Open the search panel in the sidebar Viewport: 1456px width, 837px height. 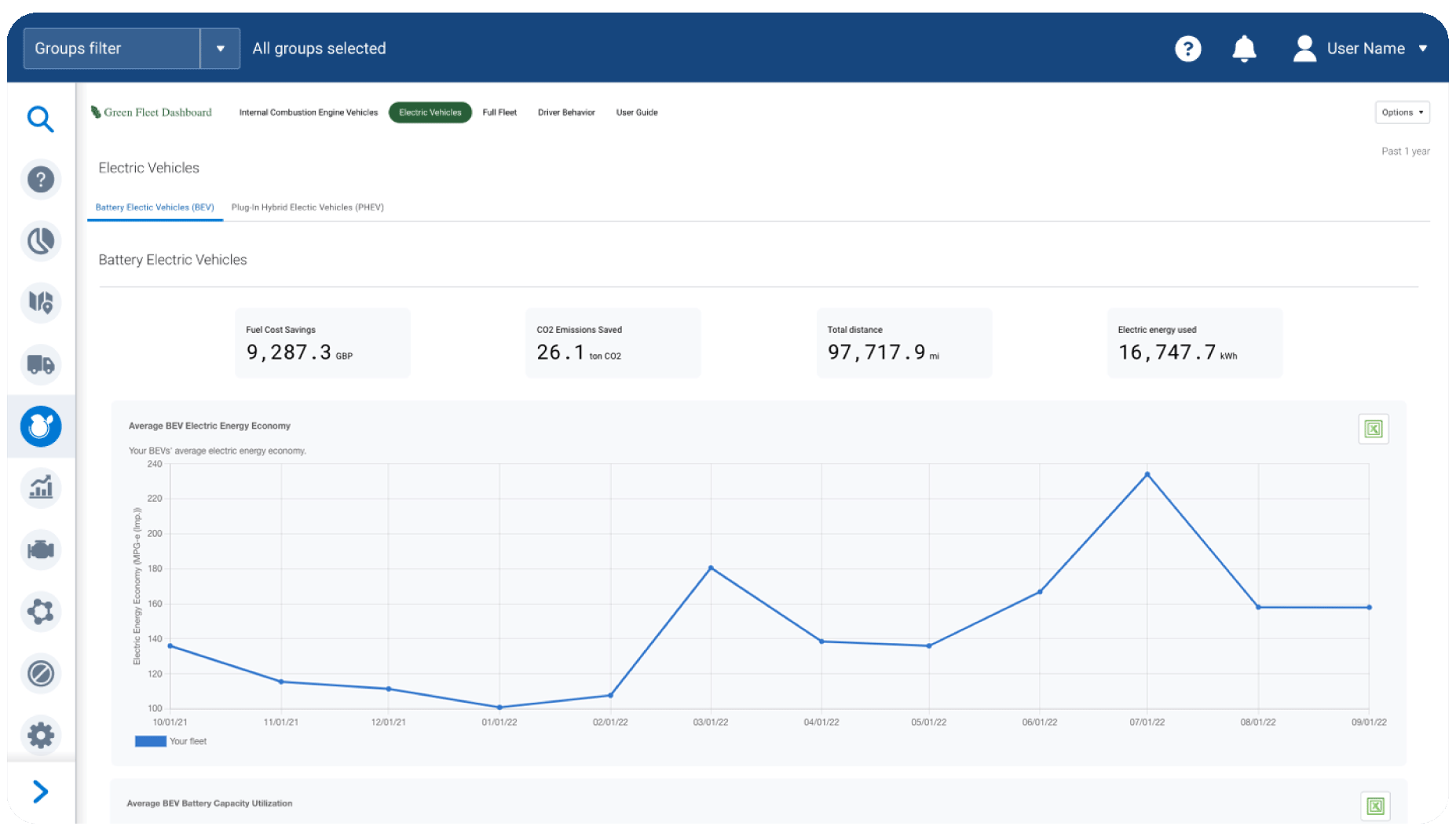(x=41, y=119)
